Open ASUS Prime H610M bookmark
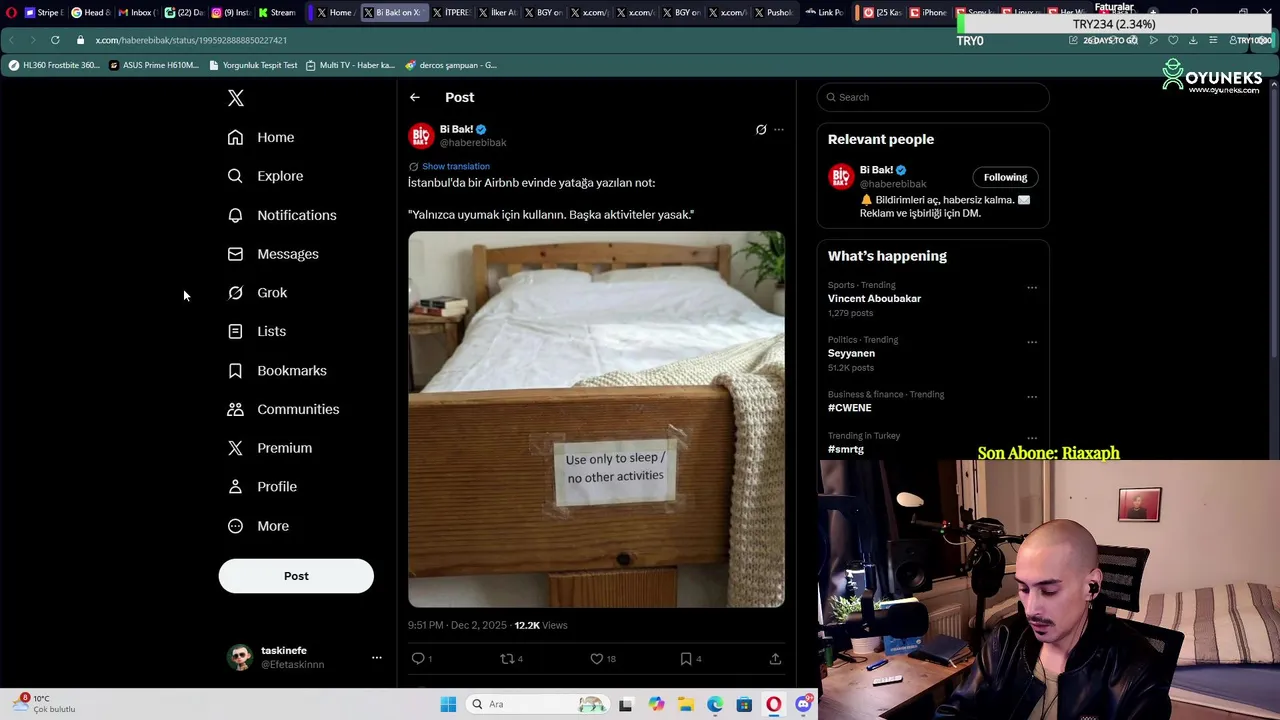The image size is (1280, 720). [x=154, y=65]
